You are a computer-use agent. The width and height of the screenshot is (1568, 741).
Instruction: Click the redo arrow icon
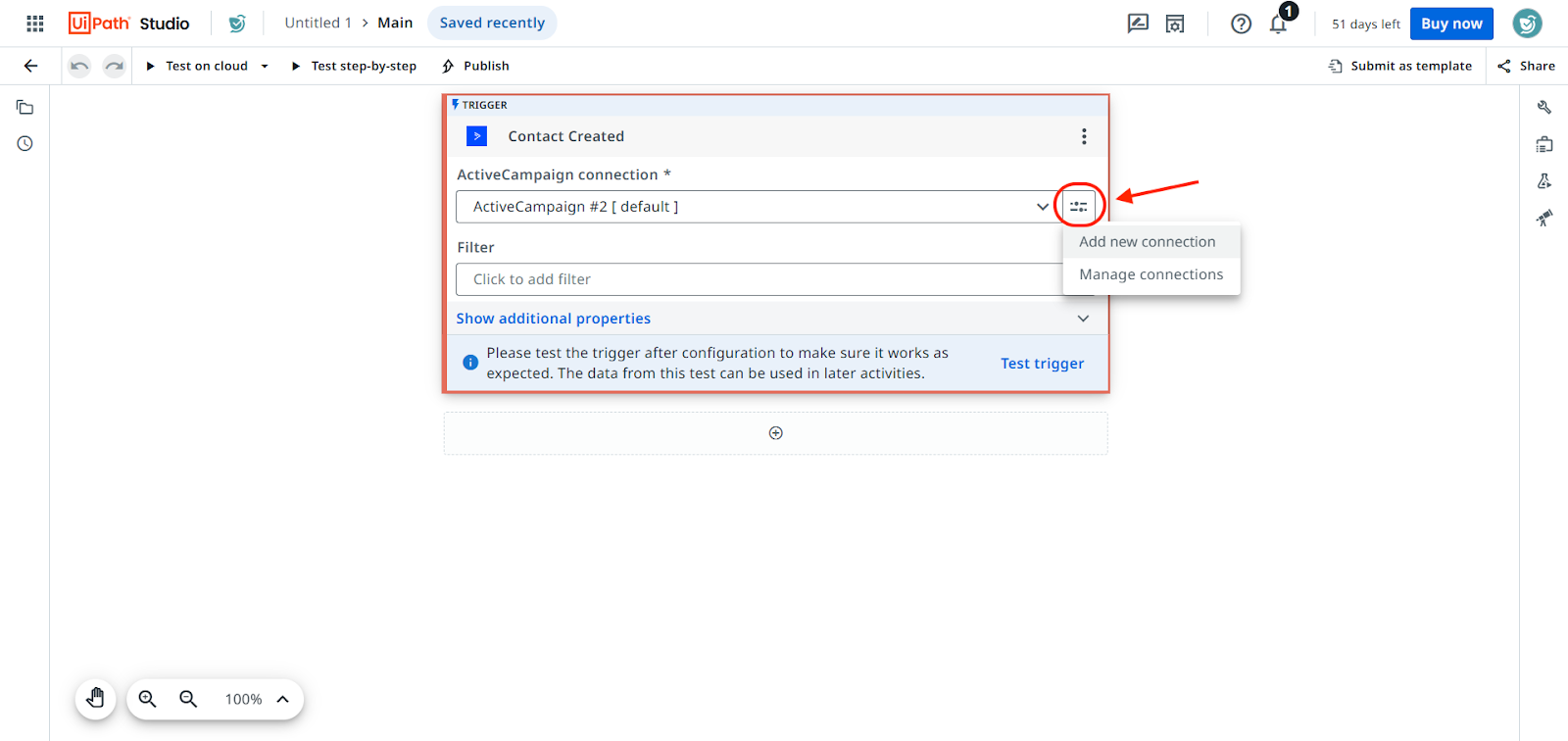point(115,66)
